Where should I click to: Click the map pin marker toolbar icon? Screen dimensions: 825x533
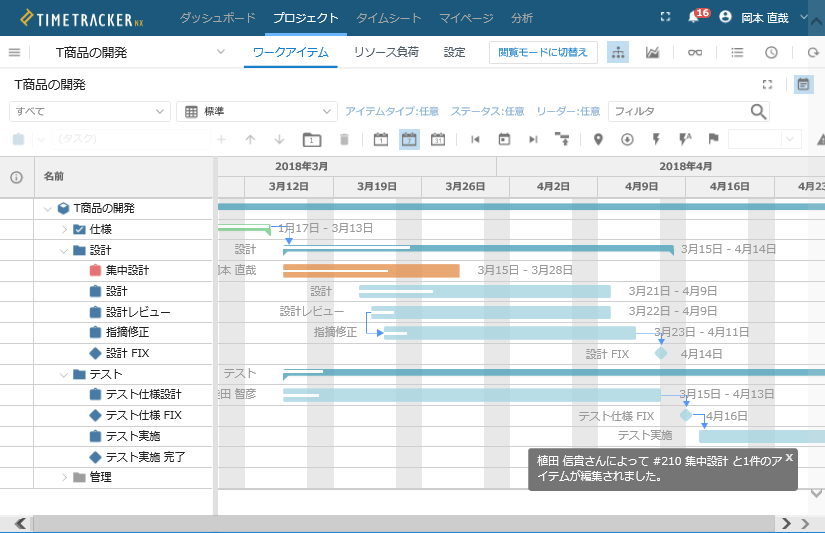pos(598,140)
